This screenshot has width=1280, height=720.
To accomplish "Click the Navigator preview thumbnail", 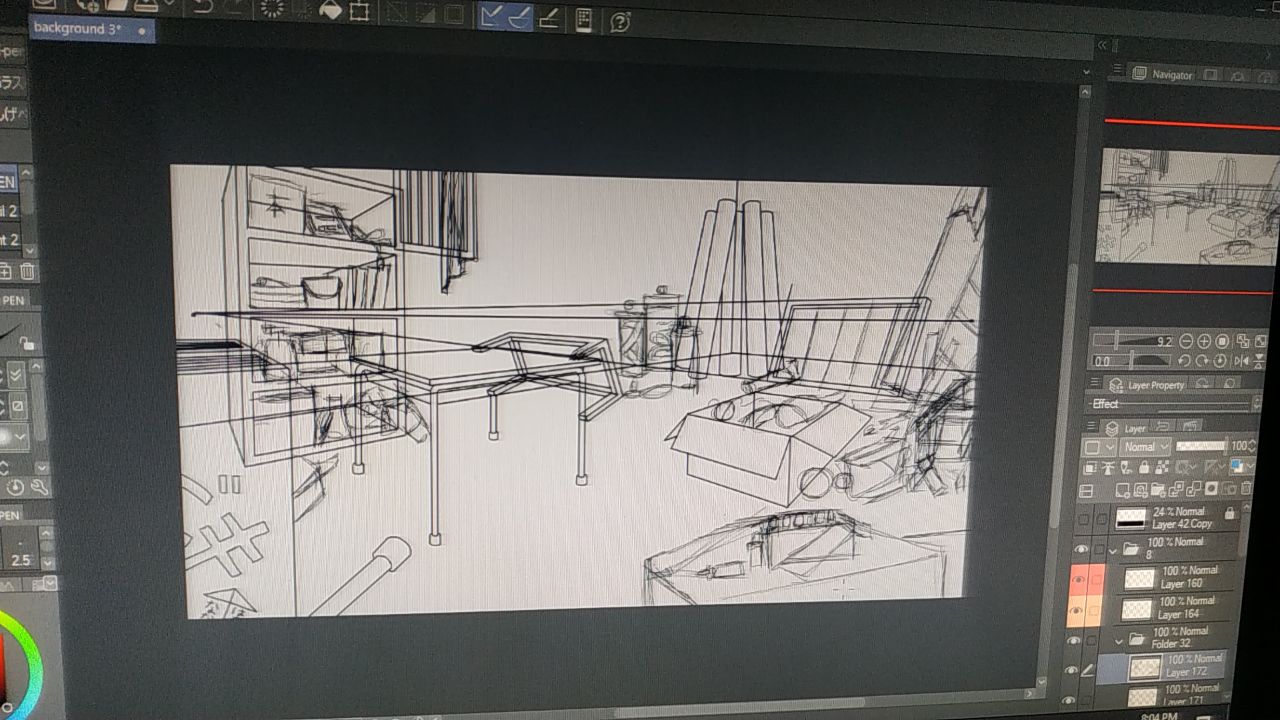I will 1187,207.
